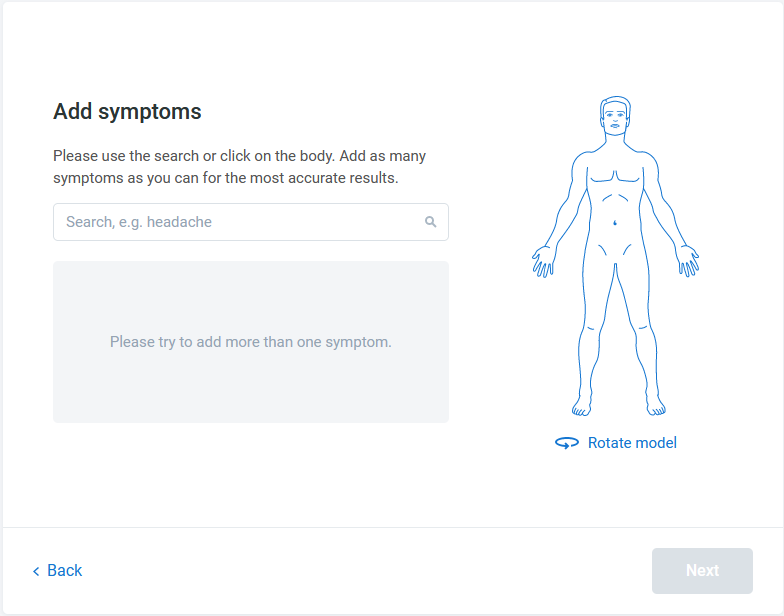This screenshot has width=784, height=616.
Task: Click the Back chevron arrow icon
Action: click(x=37, y=571)
